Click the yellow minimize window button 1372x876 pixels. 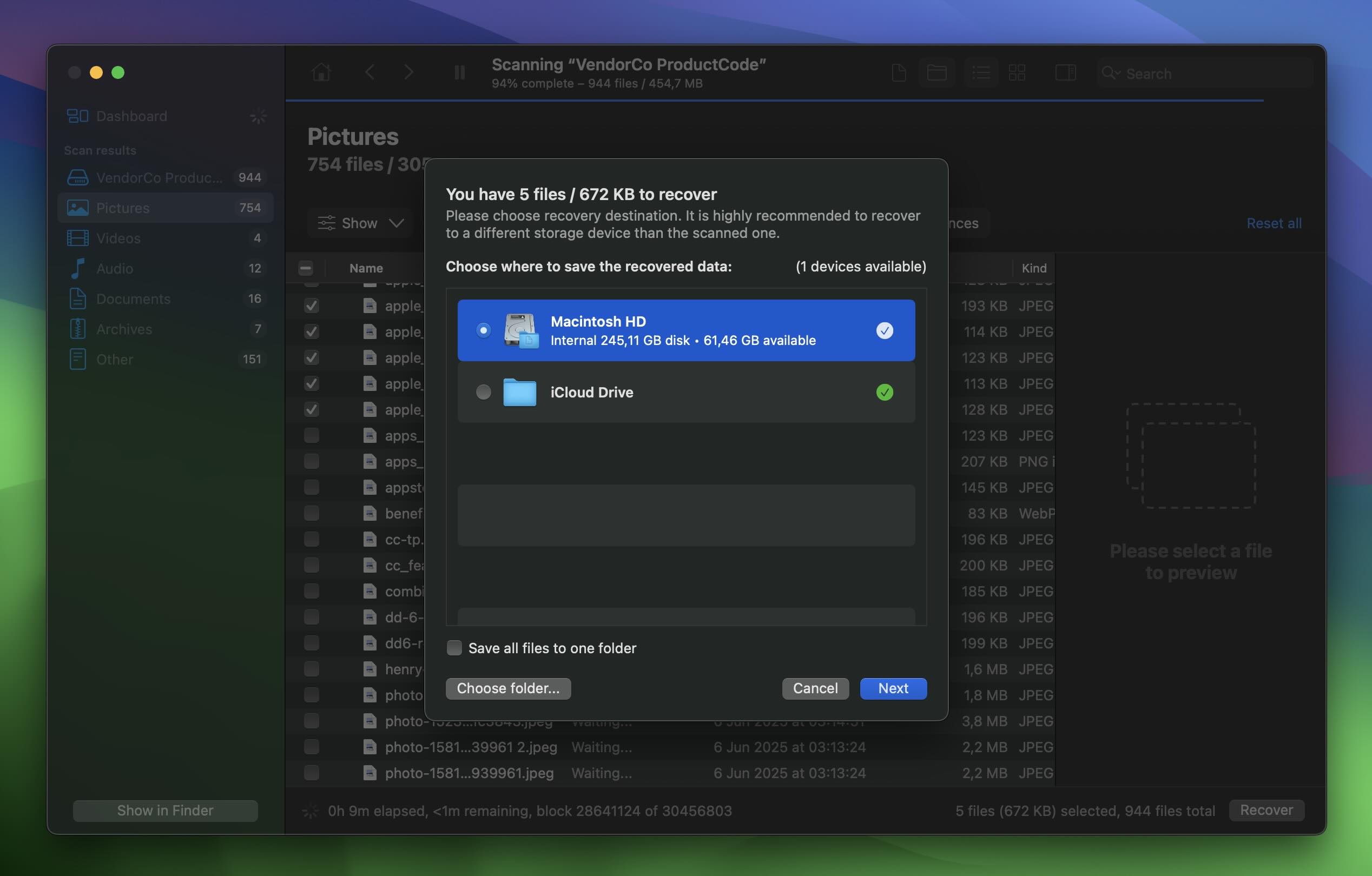point(96,72)
